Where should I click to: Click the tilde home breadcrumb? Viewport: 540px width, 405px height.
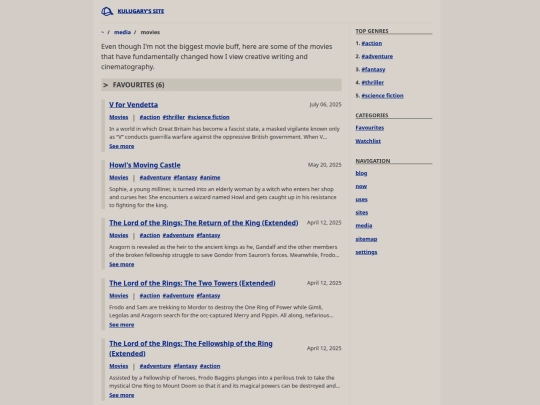click(103, 32)
